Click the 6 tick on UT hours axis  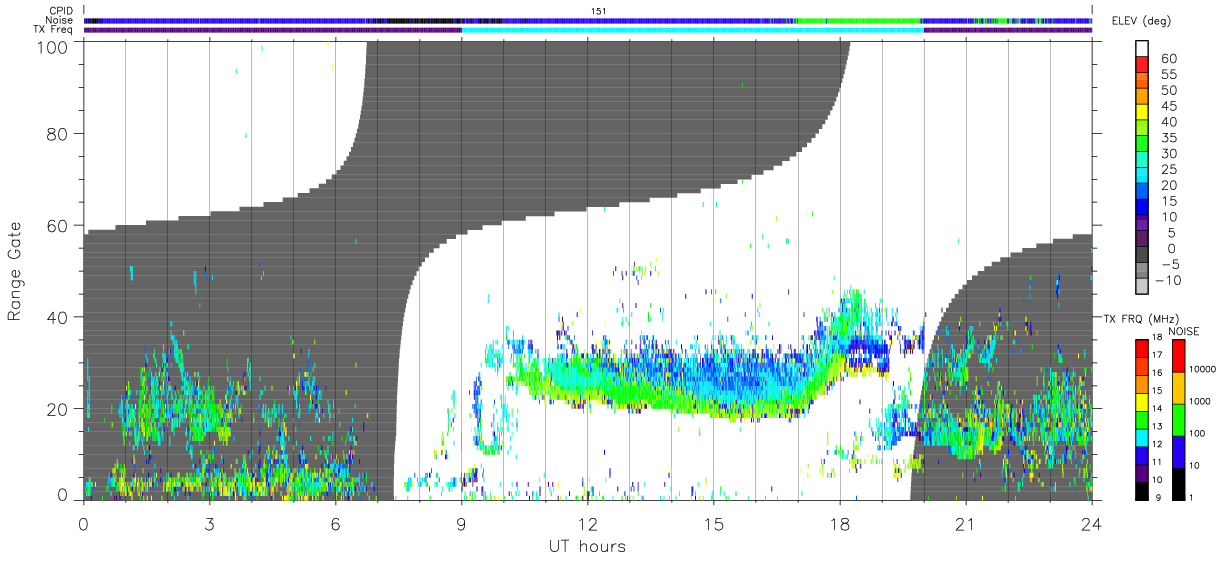335,523
